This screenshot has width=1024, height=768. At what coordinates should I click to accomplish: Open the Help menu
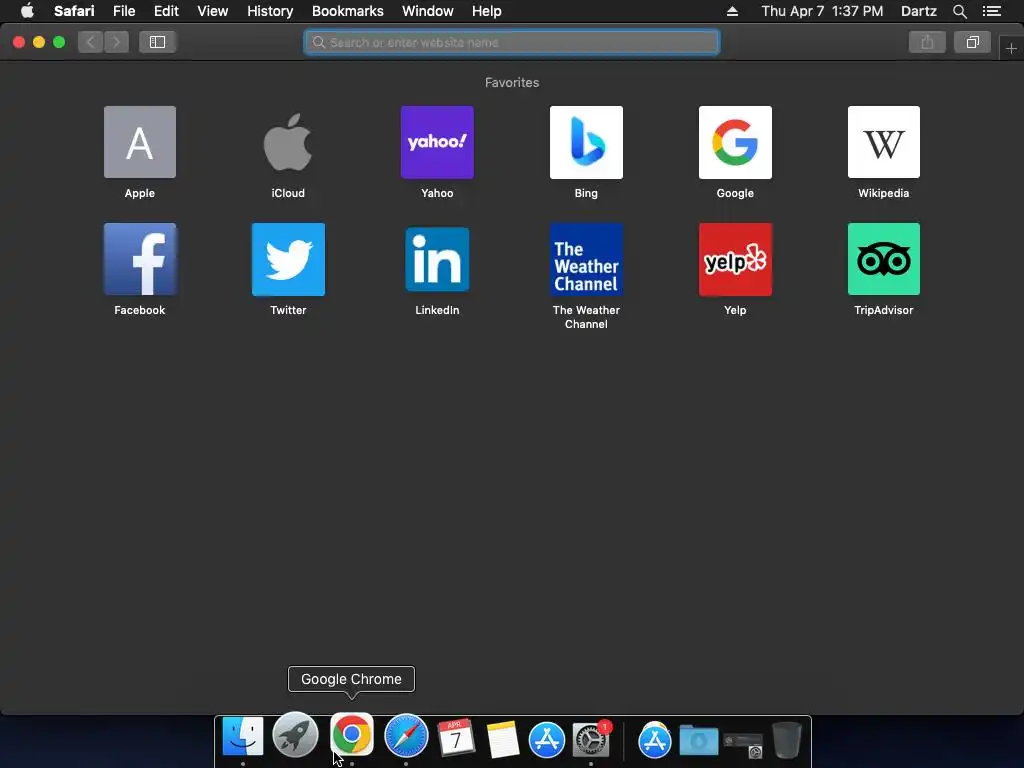(487, 11)
